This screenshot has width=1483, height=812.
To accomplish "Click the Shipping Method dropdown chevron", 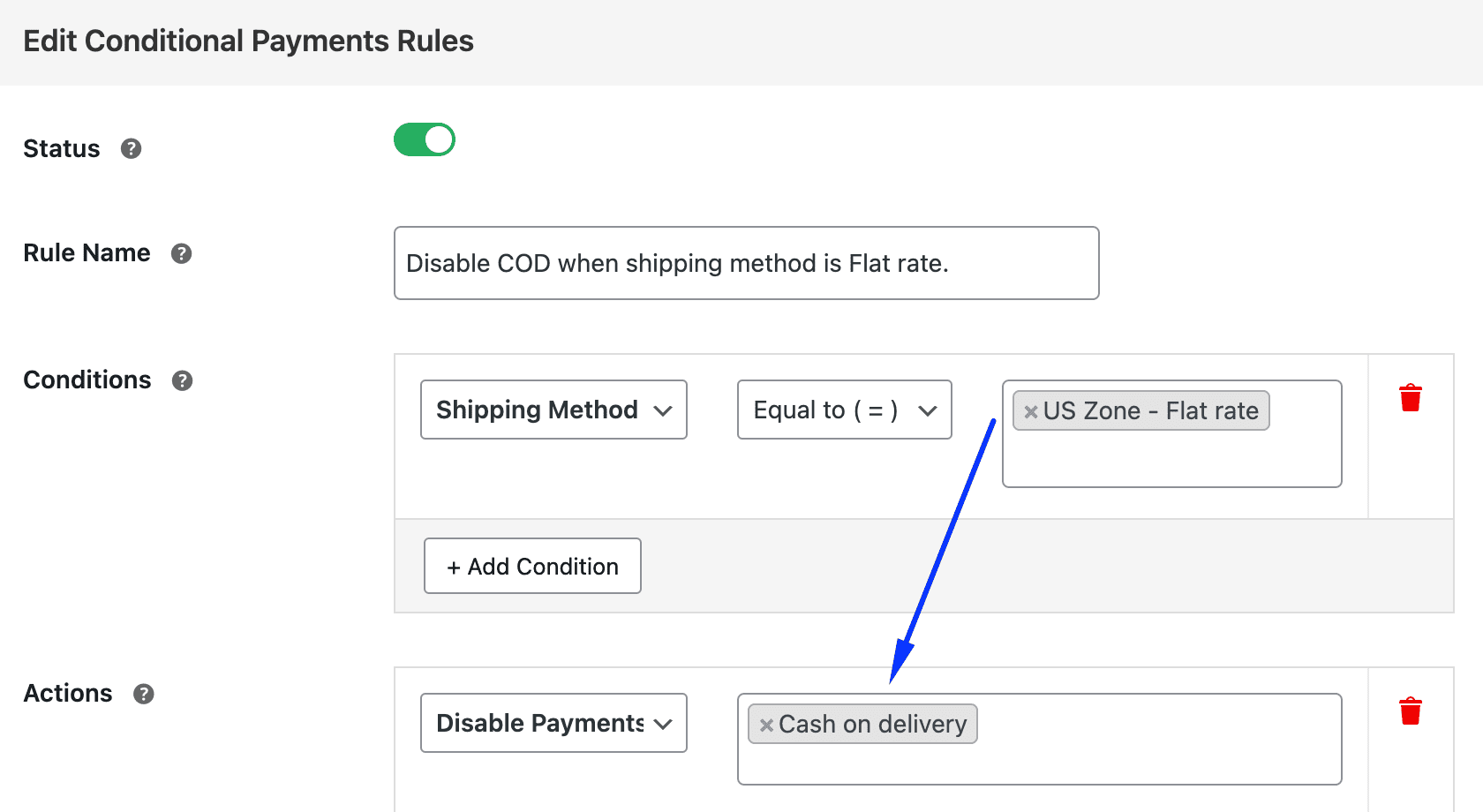I will [664, 410].
